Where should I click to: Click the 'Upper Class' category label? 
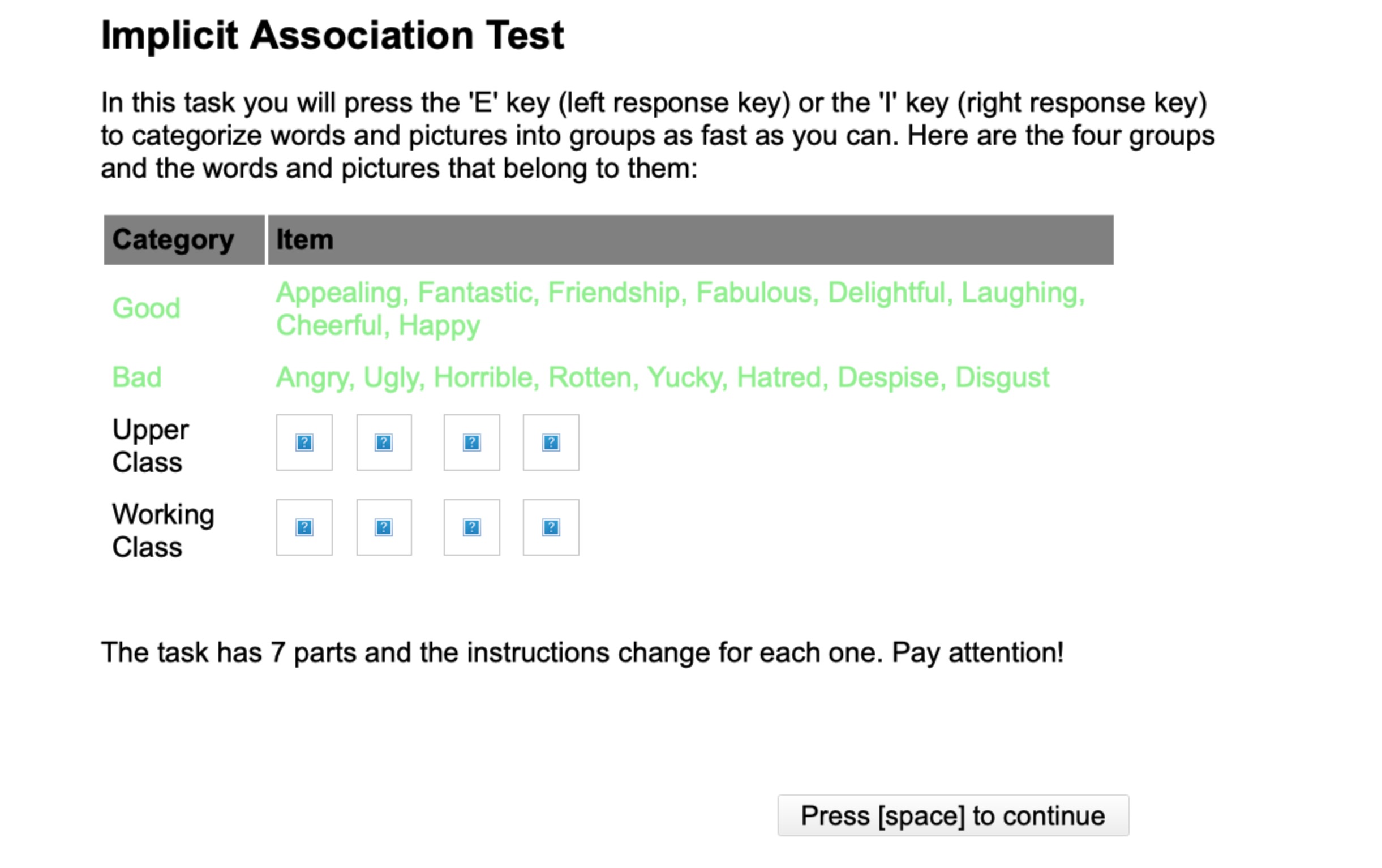[x=151, y=446]
